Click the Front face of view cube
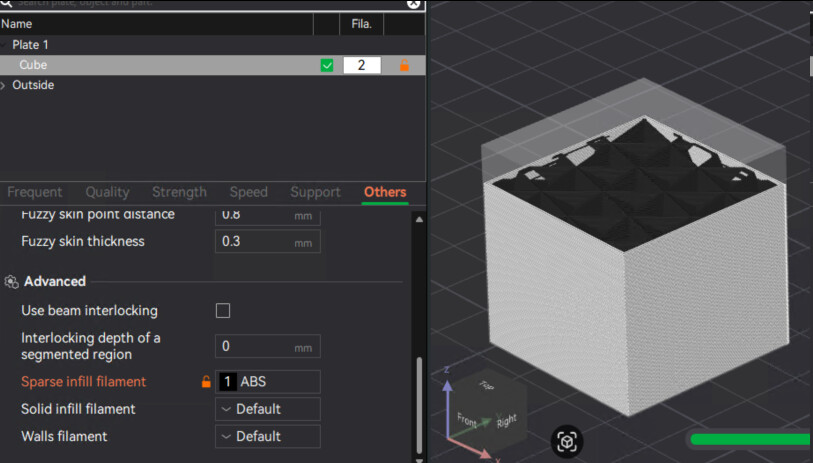Viewport: 813px width, 463px height. 467,420
